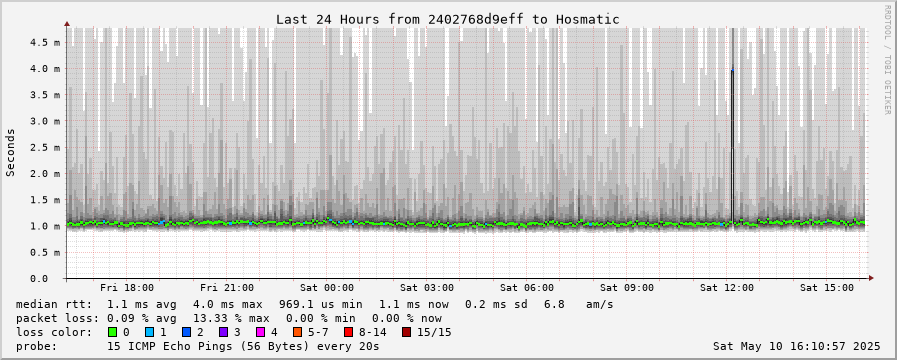Click the Sat 15:00 time axis label
The width and height of the screenshot is (897, 360).
(x=827, y=288)
